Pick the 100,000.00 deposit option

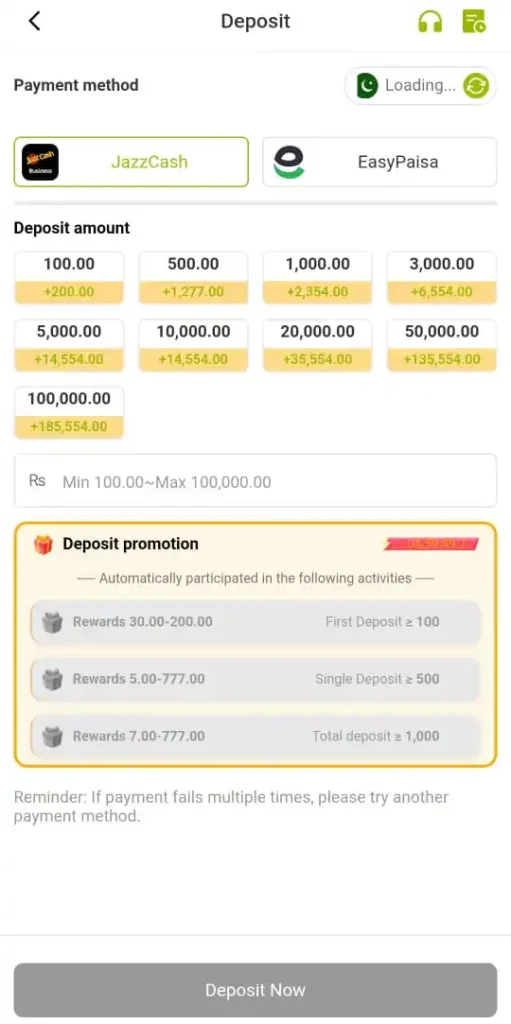(x=69, y=412)
